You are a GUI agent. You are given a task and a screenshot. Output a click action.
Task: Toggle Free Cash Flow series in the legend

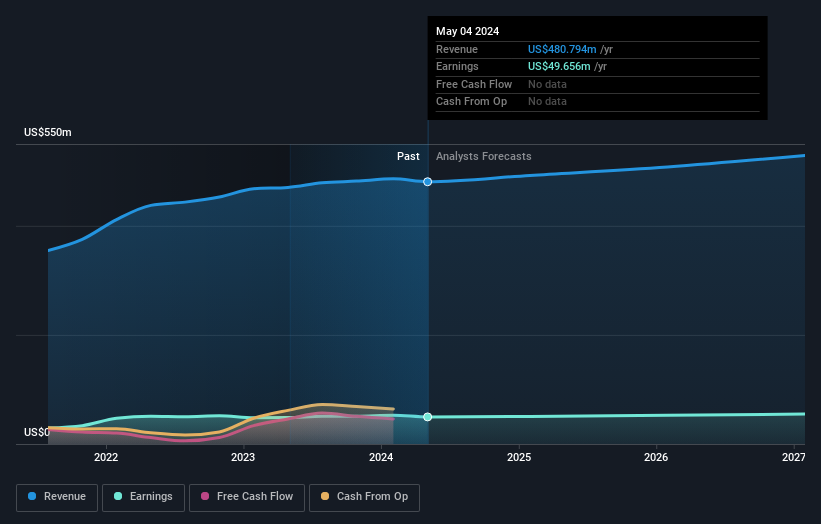[x=247, y=497]
